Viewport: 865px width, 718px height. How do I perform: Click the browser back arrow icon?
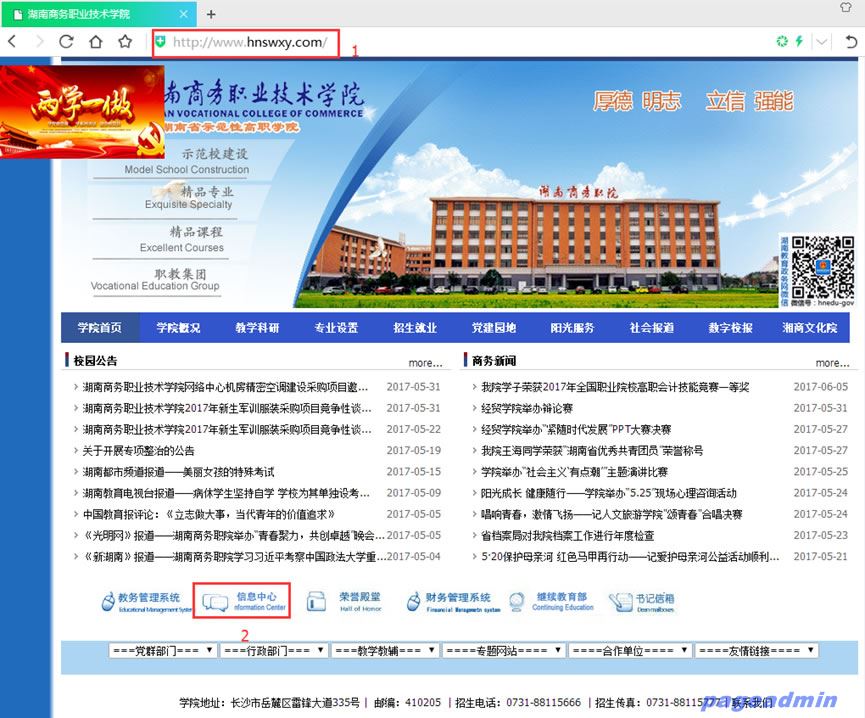click(12, 42)
